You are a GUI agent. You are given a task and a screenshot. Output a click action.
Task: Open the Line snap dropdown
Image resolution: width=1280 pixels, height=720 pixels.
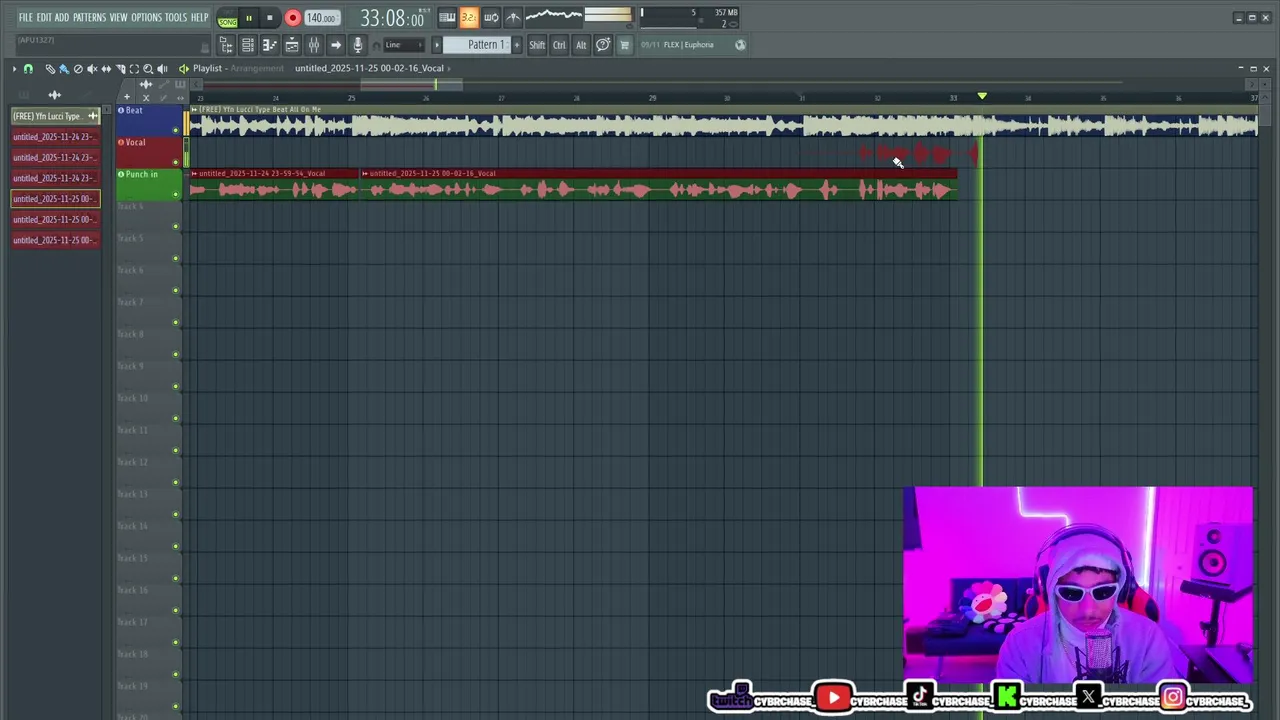pos(403,45)
